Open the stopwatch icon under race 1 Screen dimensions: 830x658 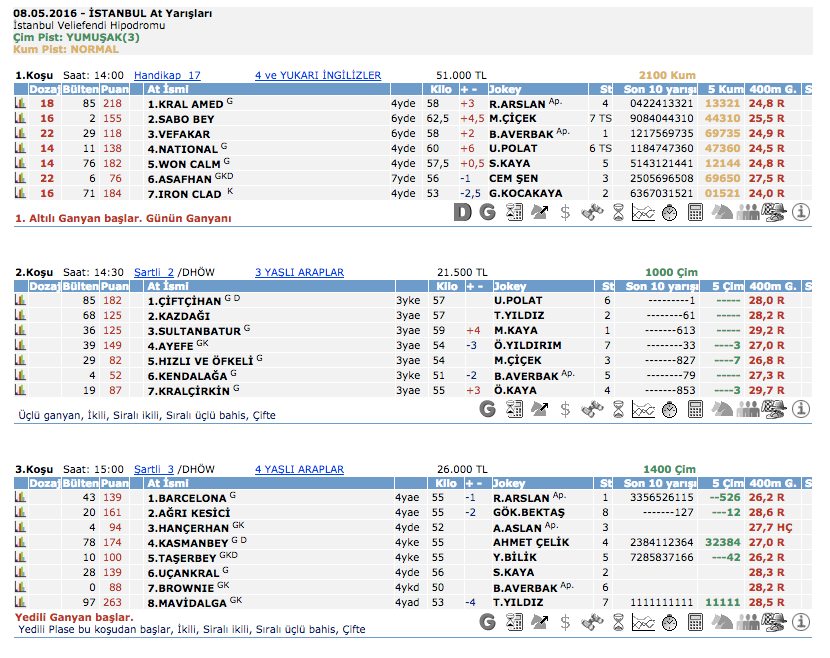point(670,212)
